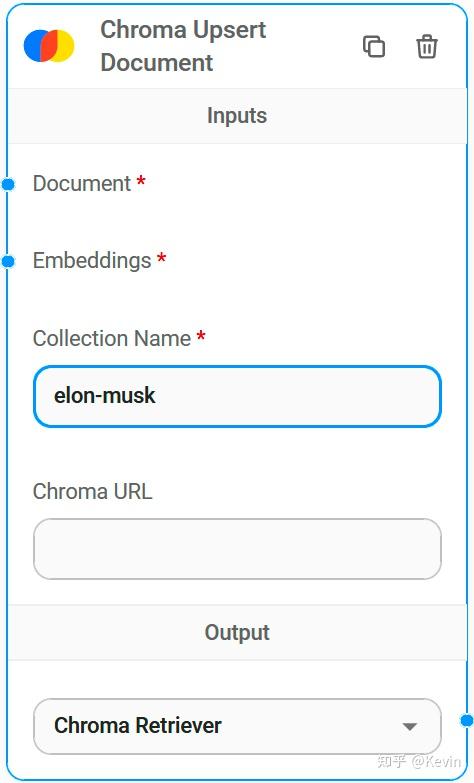The width and height of the screenshot is (474, 783).
Task: Expand output options via the dropdown arrow
Action: (410, 727)
